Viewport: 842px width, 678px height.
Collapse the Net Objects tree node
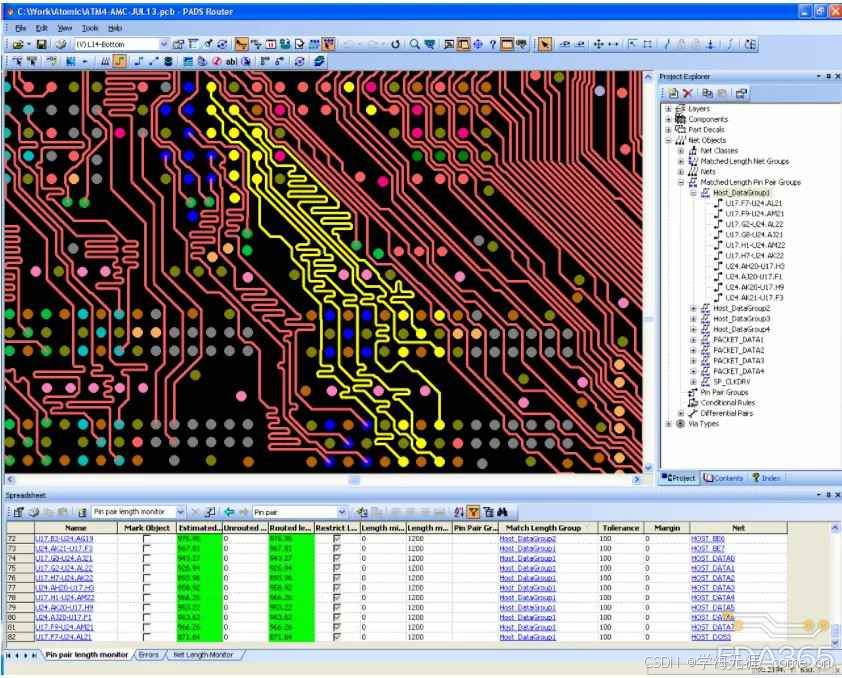669,140
